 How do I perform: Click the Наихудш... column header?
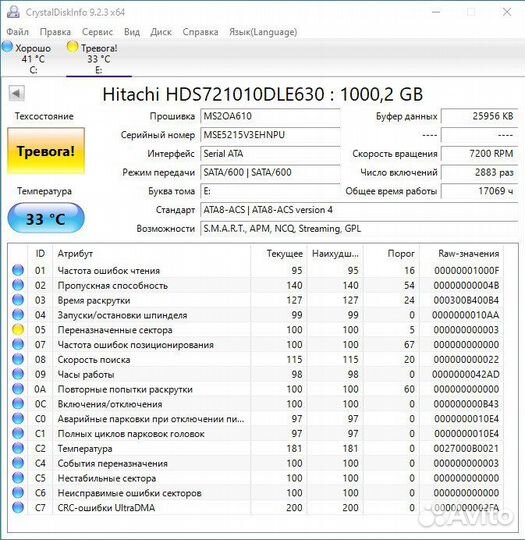[x=336, y=254]
